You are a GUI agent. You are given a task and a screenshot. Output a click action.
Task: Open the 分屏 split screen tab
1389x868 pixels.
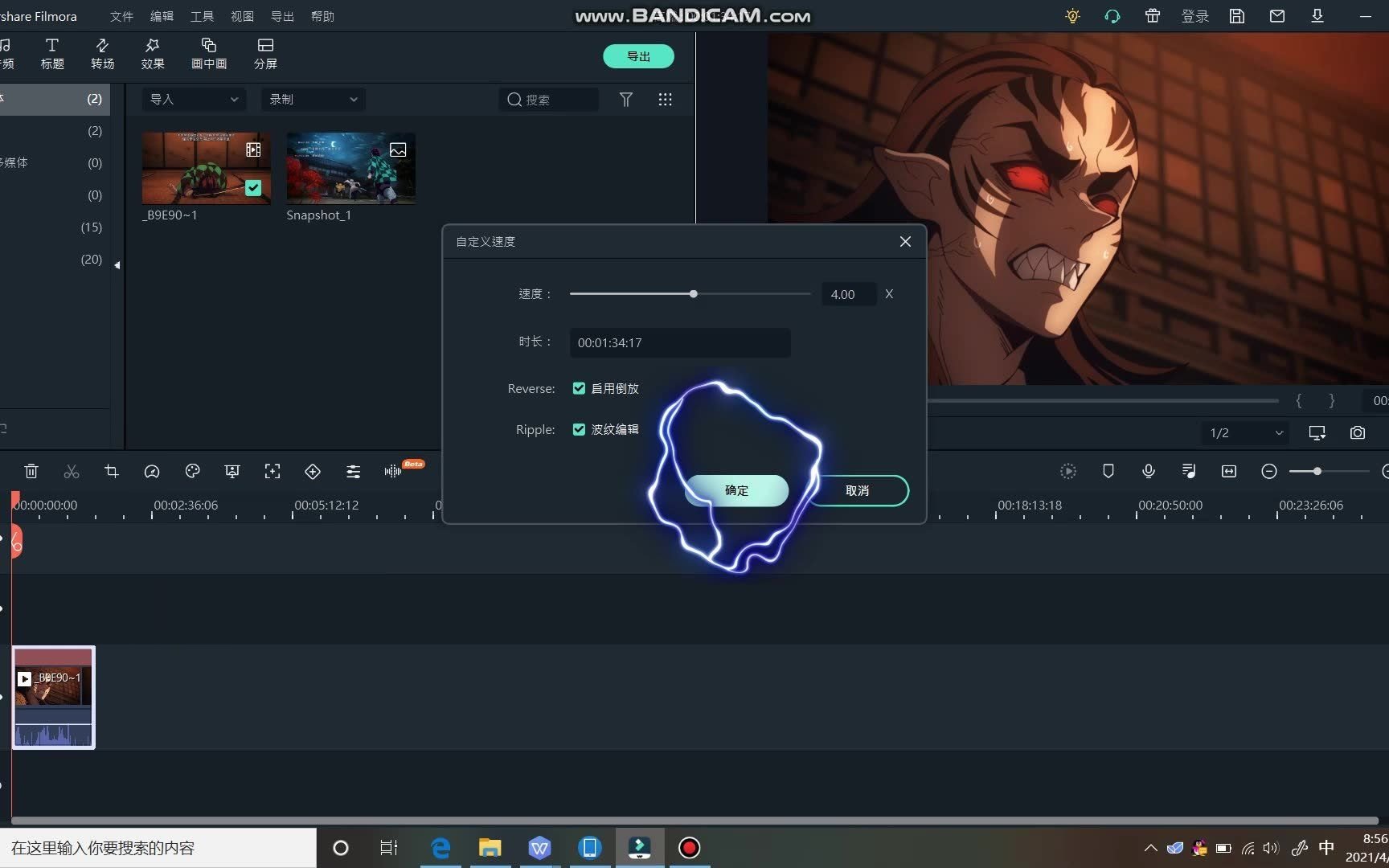[265, 54]
